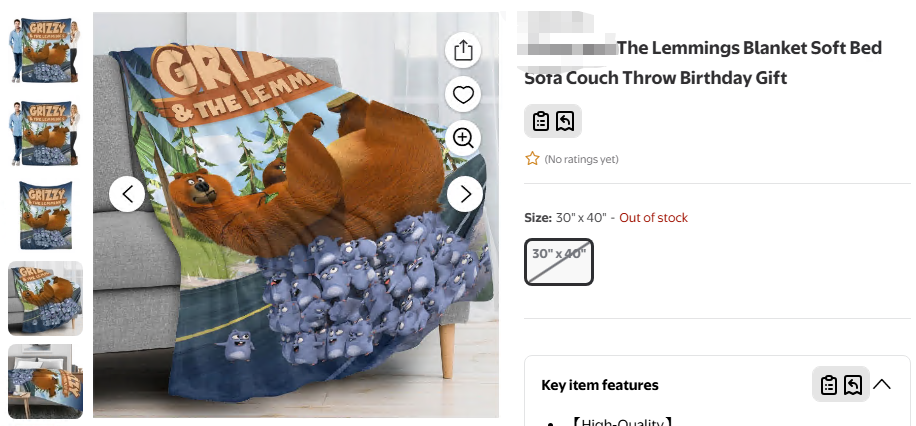Go to previous product image arrow

point(127,194)
